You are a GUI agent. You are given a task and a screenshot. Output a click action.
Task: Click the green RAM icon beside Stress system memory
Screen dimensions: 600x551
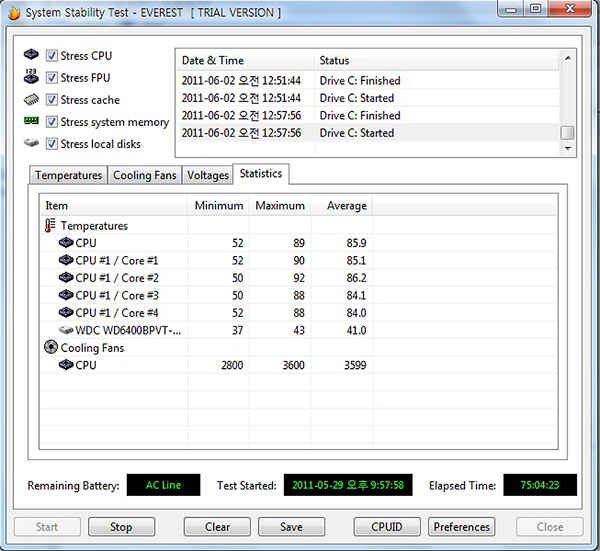pyautogui.click(x=31, y=121)
